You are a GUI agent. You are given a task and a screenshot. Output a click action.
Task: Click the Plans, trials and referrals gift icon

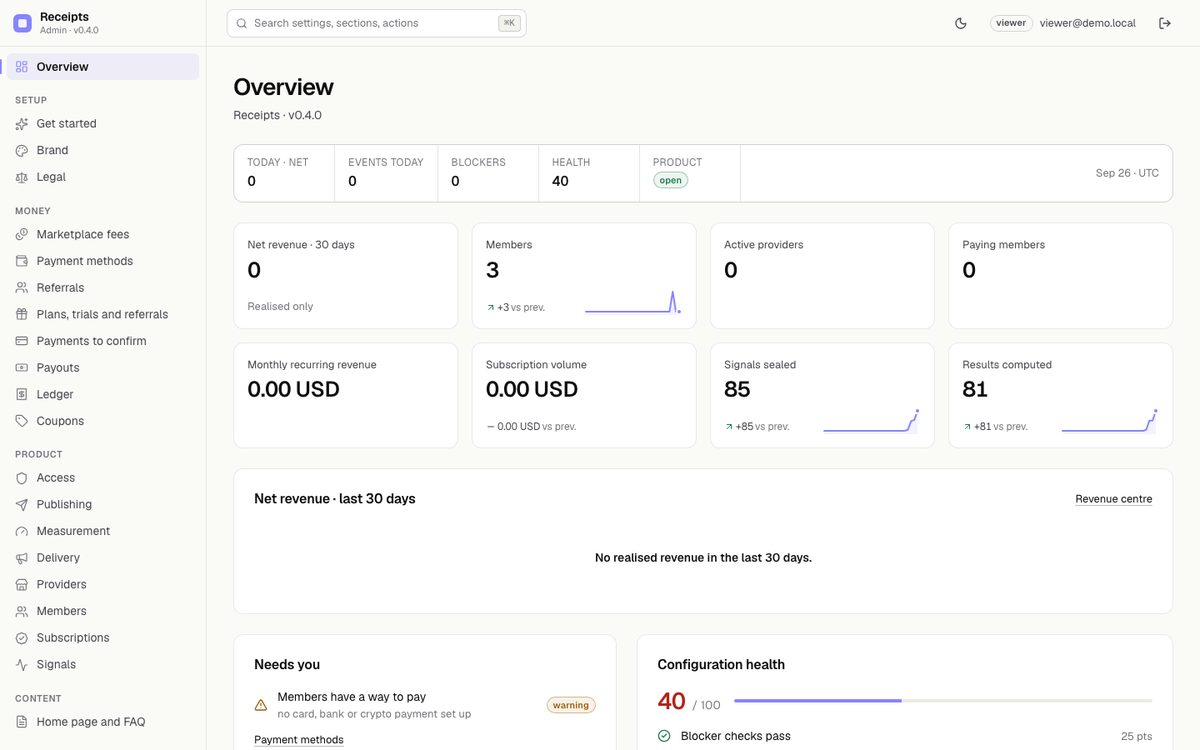point(22,314)
